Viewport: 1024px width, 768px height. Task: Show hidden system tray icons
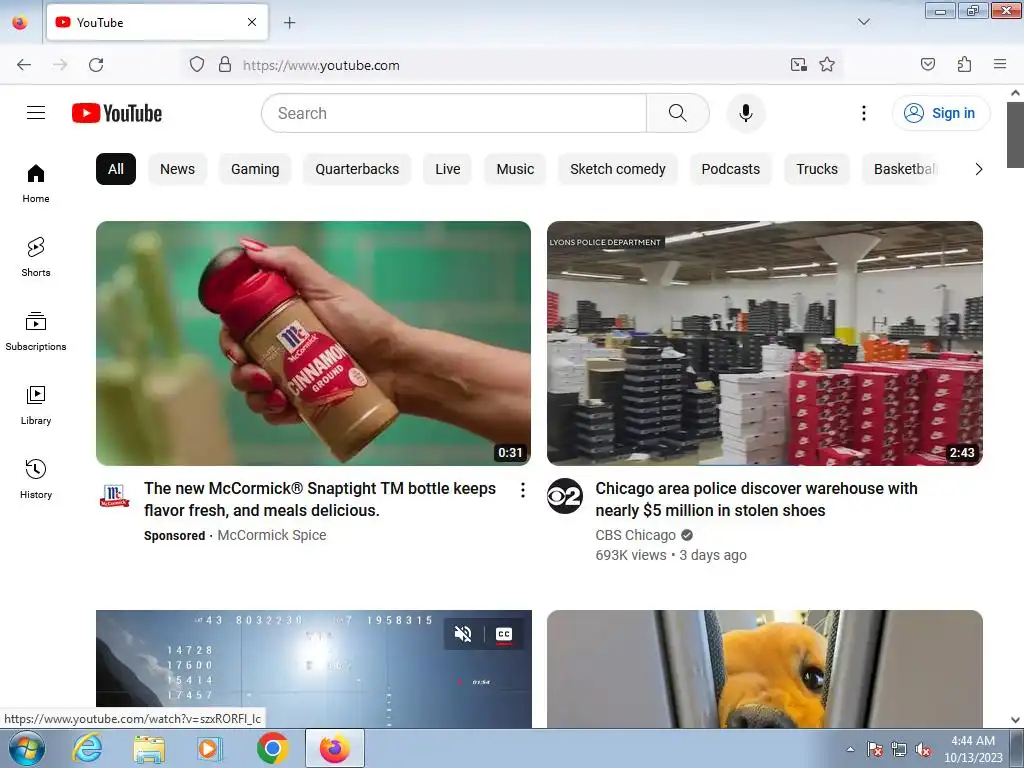coord(850,749)
